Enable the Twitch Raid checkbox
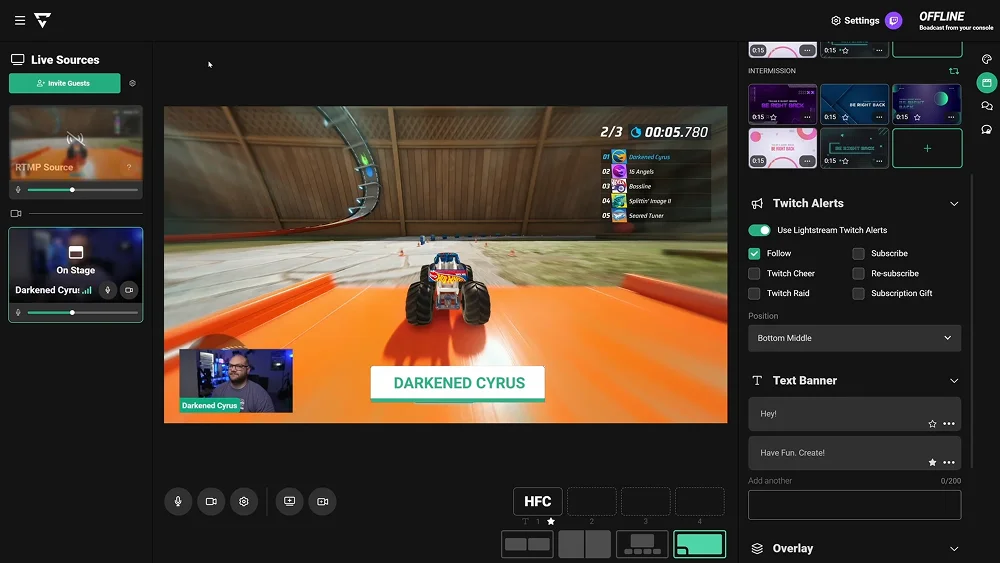This screenshot has width=1000, height=563. click(754, 293)
